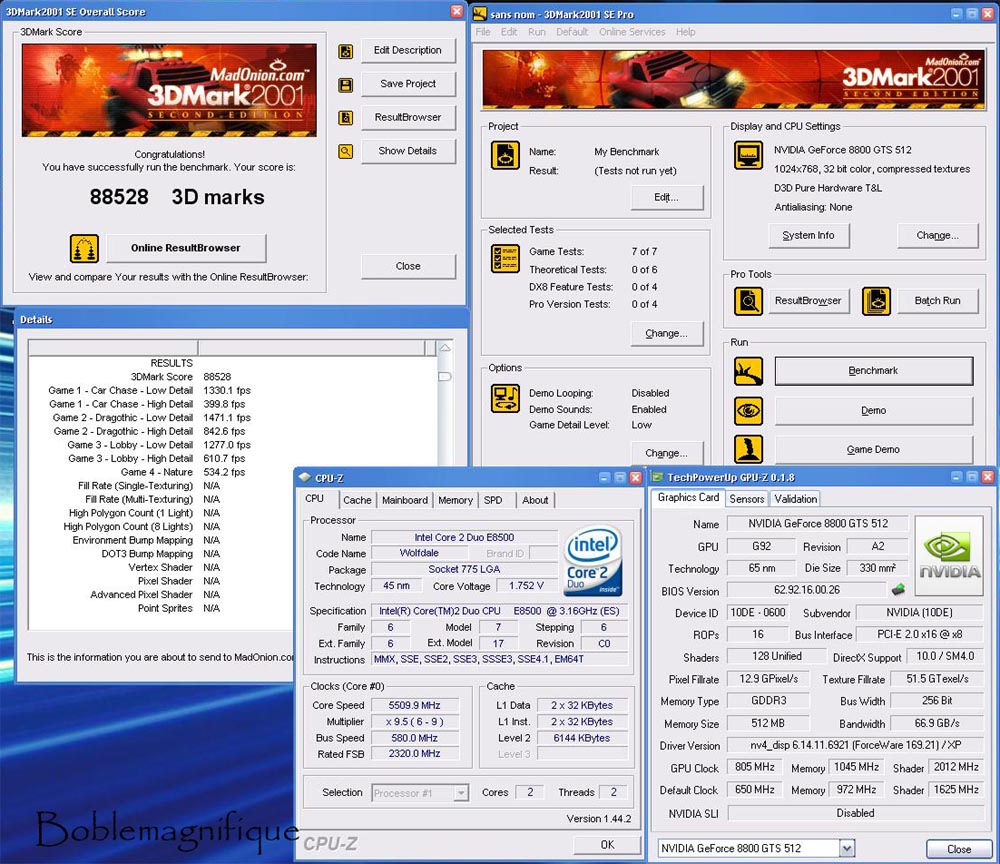
Task: Switch to Sensors tab in GPU-Z
Action: (x=746, y=499)
